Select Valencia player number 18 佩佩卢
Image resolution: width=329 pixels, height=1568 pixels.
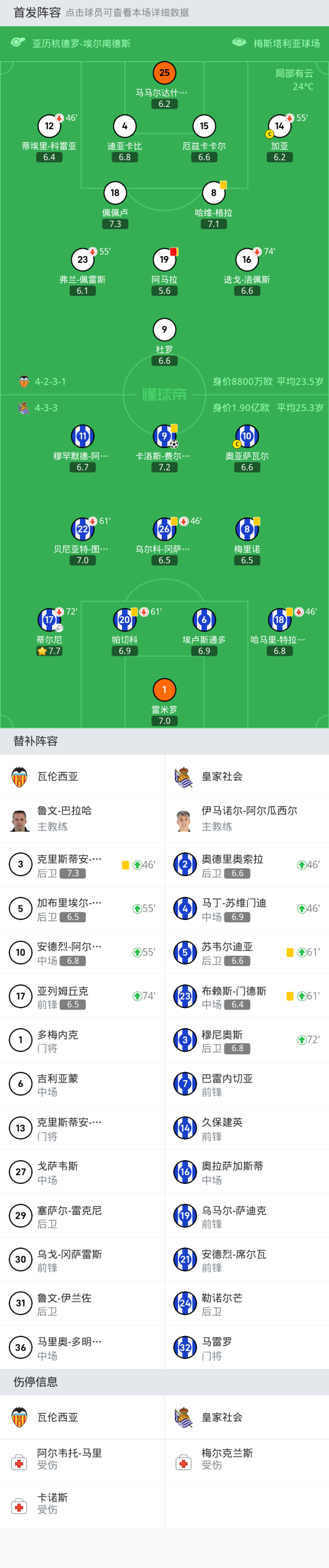tap(115, 193)
